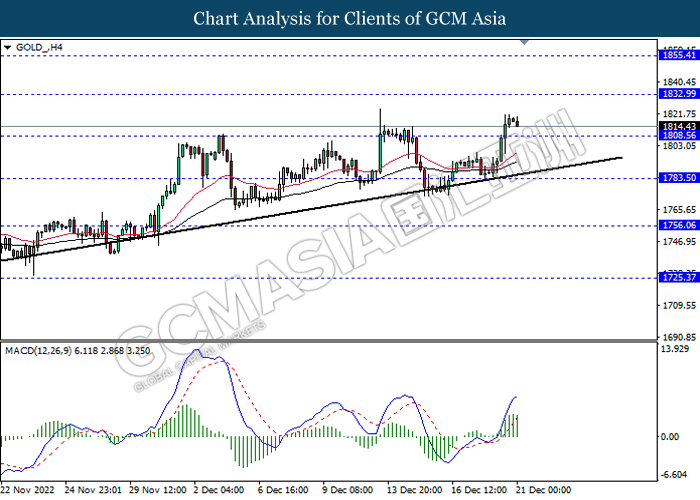The width and height of the screenshot is (700, 500).
Task: Click the 24 Nov 23:01 time label
Action: tap(93, 490)
